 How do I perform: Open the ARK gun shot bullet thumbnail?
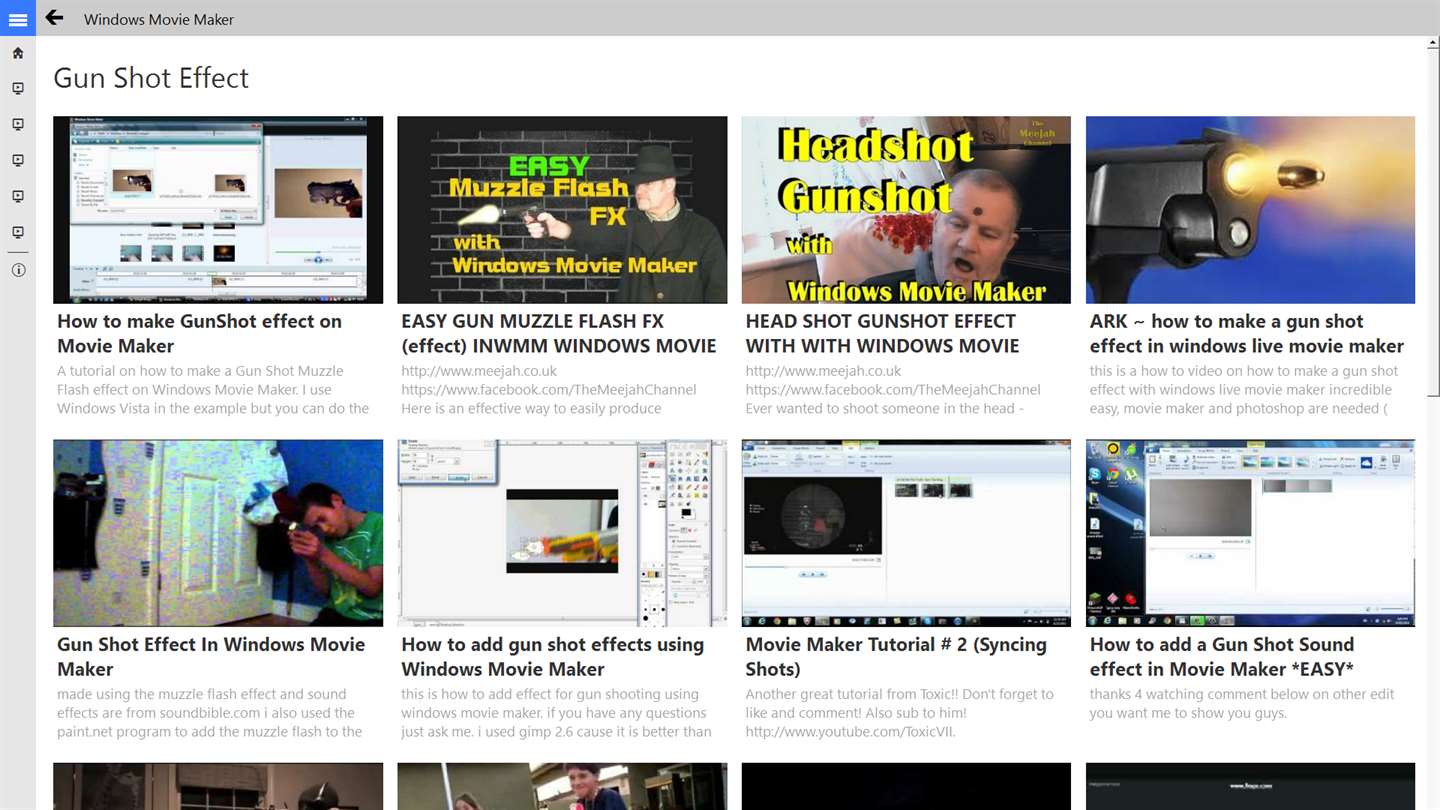(x=1250, y=210)
